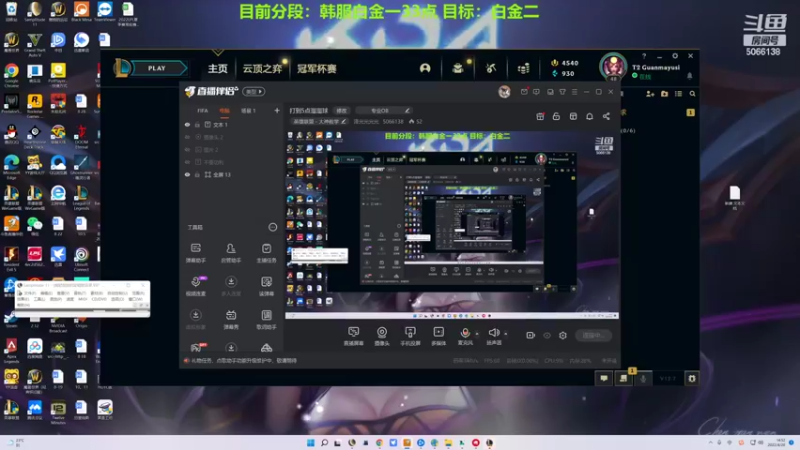
Task: Open the 房管助手 tool
Action: (231, 253)
